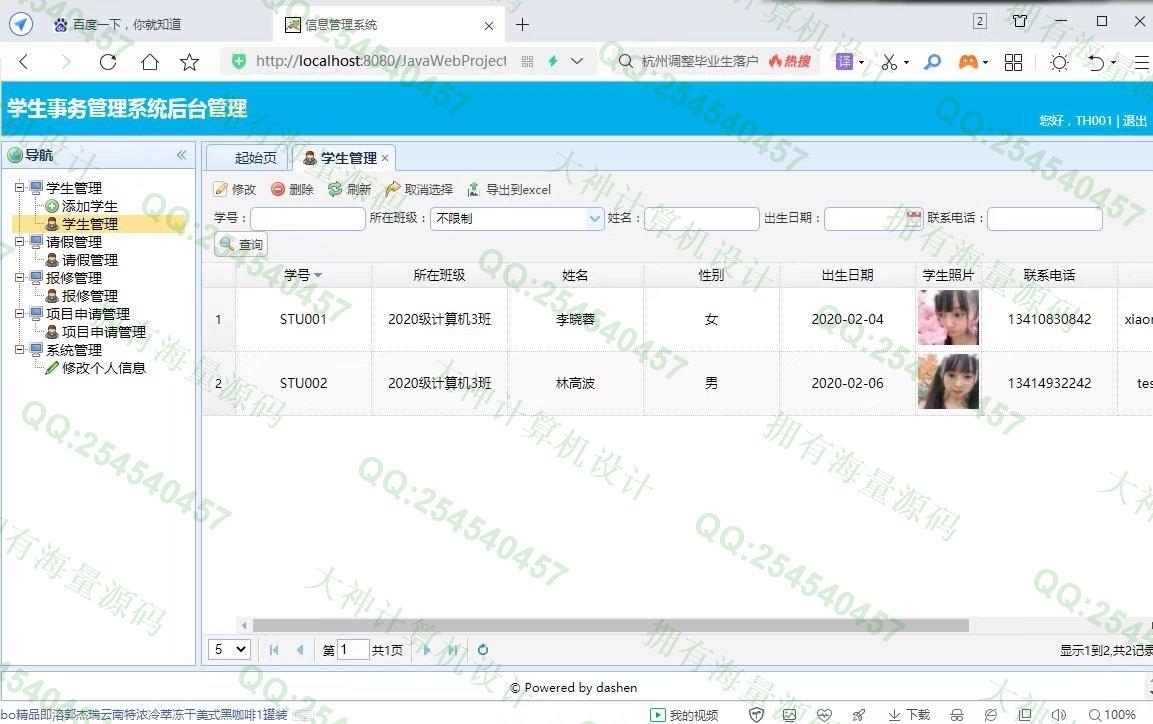Collapse the 学生管理 tree folder
This screenshot has height=724, width=1153.
click(x=20, y=187)
